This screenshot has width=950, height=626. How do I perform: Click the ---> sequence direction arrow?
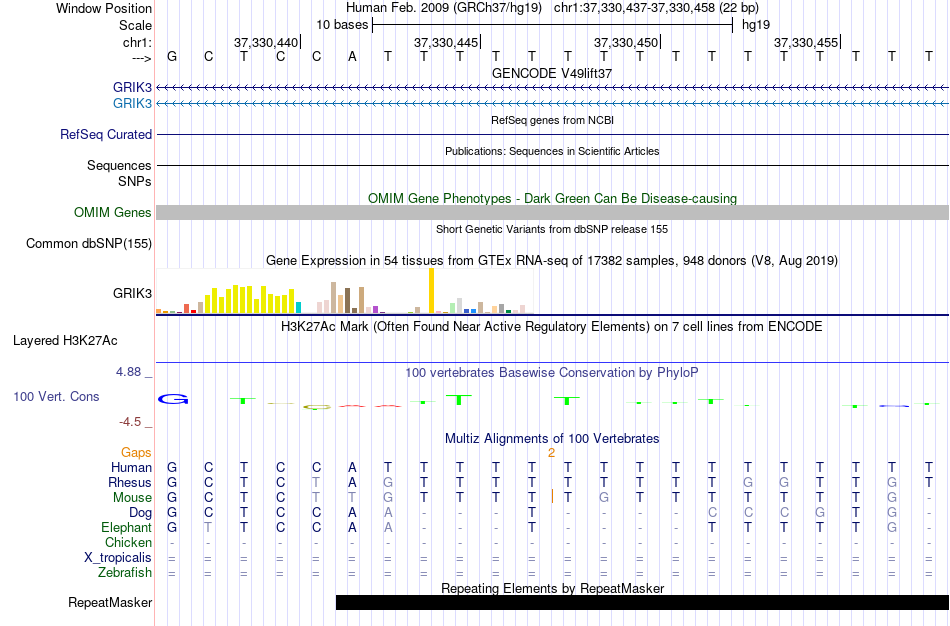(142, 58)
